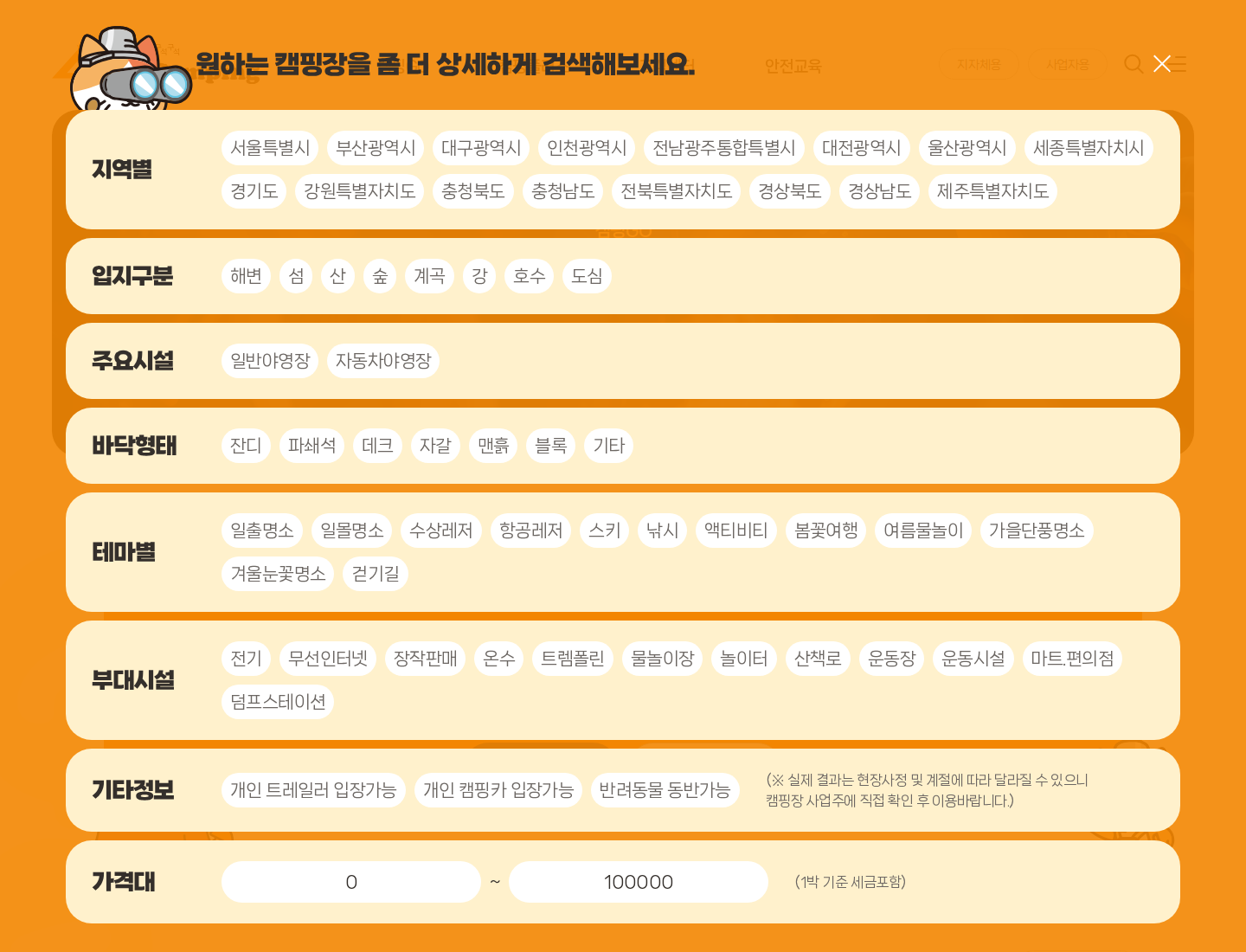
Task: Select 세종특별자치시 region filter
Action: (x=1089, y=148)
